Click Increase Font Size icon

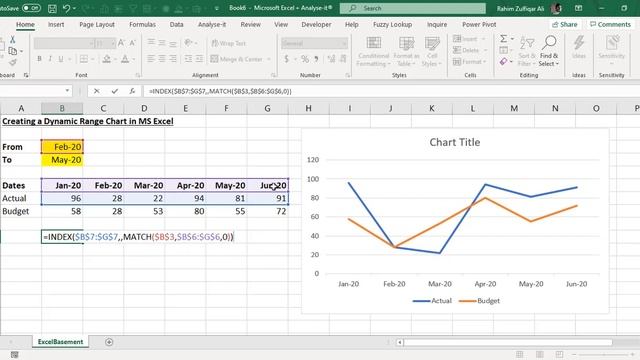121,43
